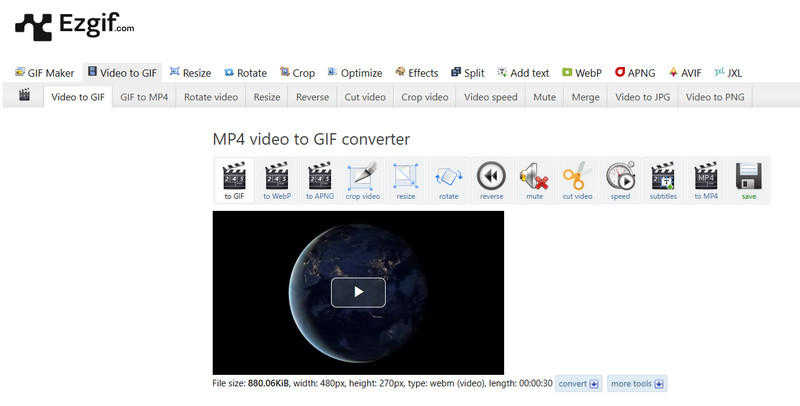
Task: Switch to the Resize video sub-tab
Action: tap(267, 97)
